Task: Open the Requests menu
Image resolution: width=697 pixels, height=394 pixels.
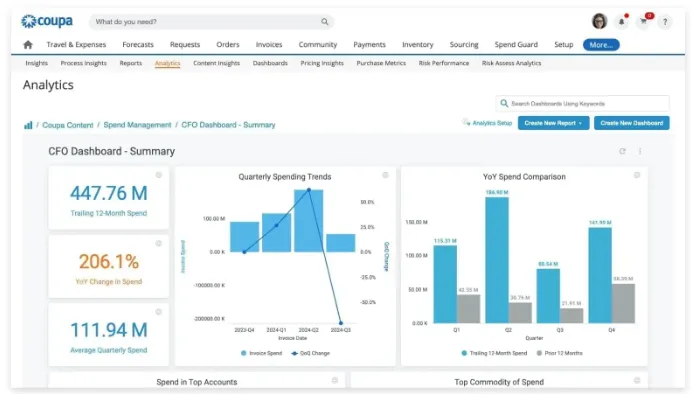Action: [x=185, y=44]
